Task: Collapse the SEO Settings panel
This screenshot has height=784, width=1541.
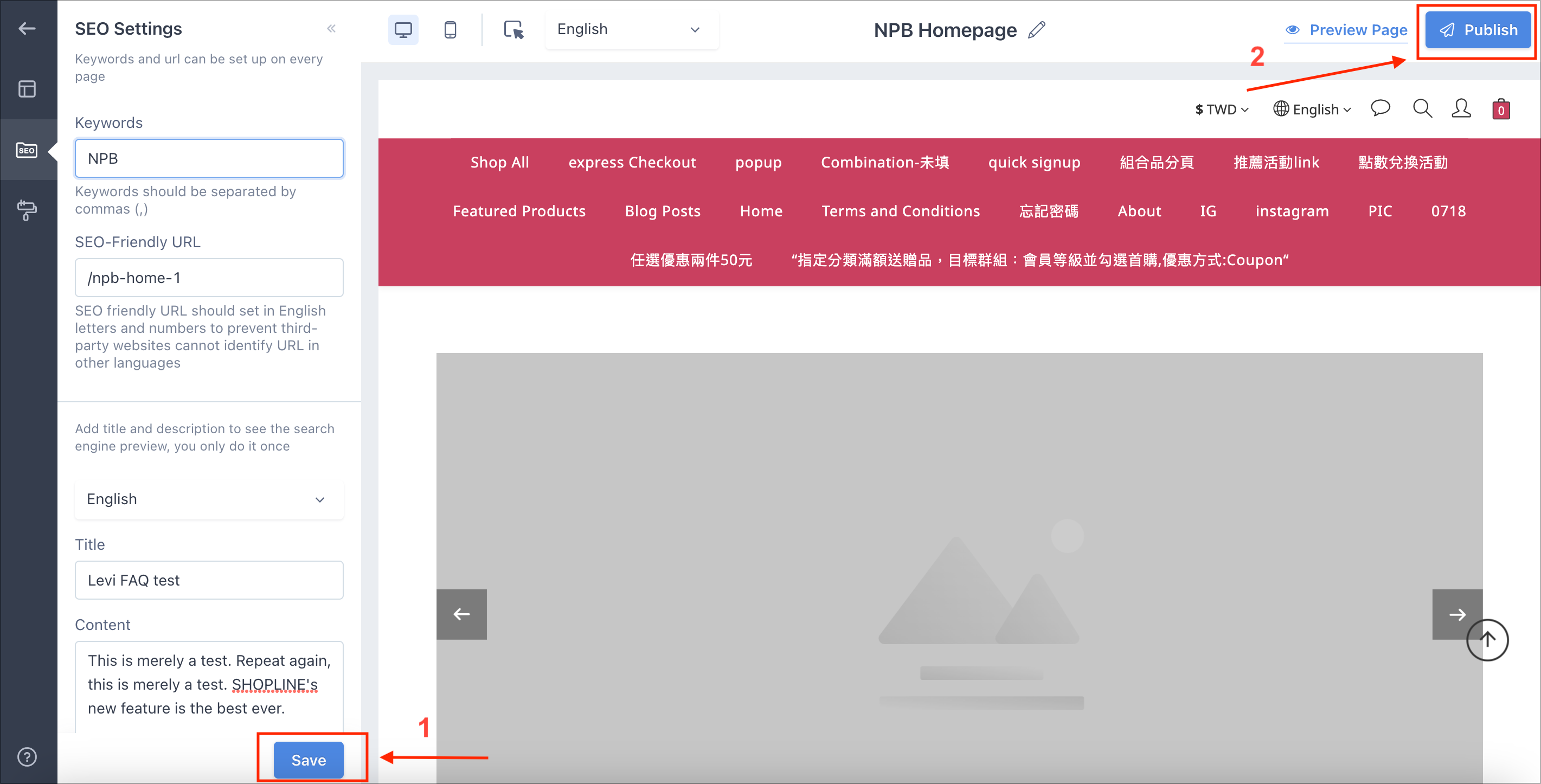Action: click(331, 28)
